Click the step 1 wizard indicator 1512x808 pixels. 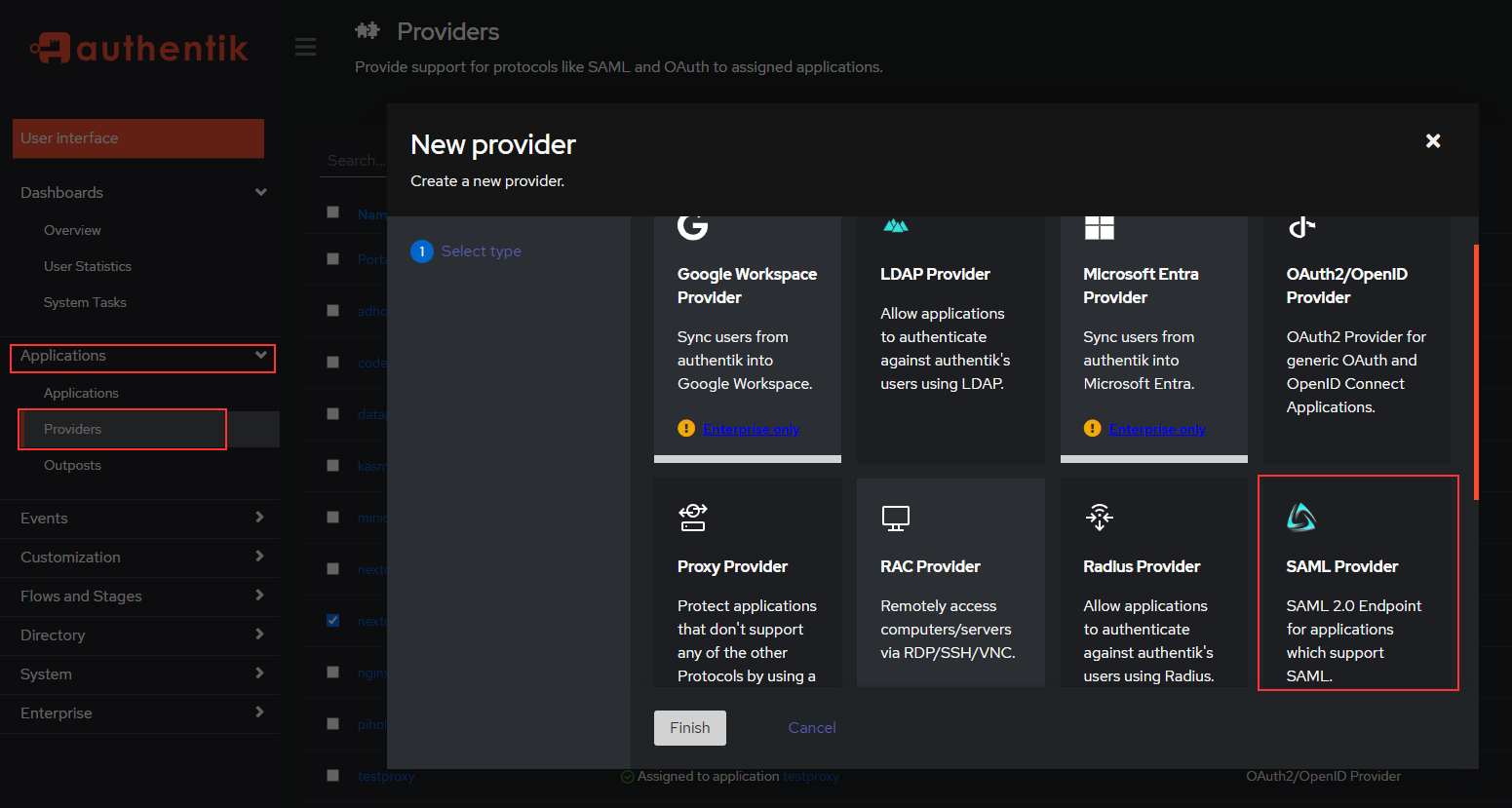pyautogui.click(x=422, y=251)
